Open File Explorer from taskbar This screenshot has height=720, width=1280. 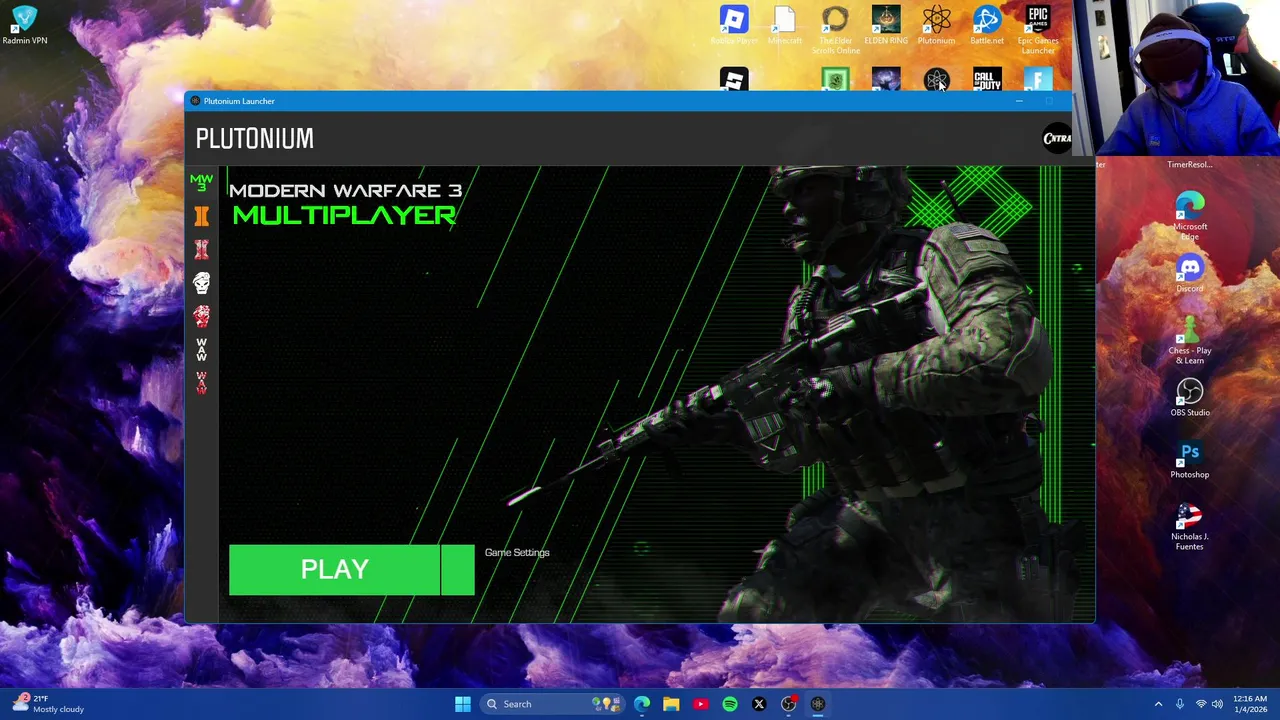(671, 704)
